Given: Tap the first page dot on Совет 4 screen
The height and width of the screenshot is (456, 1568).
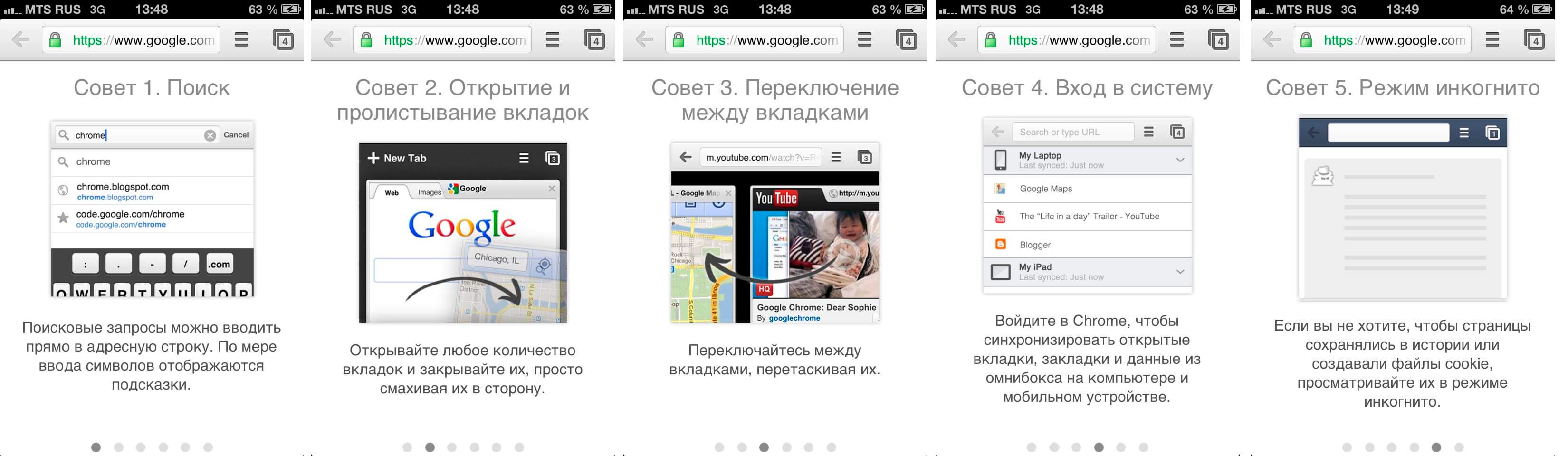Looking at the screenshot, I should 1031,447.
